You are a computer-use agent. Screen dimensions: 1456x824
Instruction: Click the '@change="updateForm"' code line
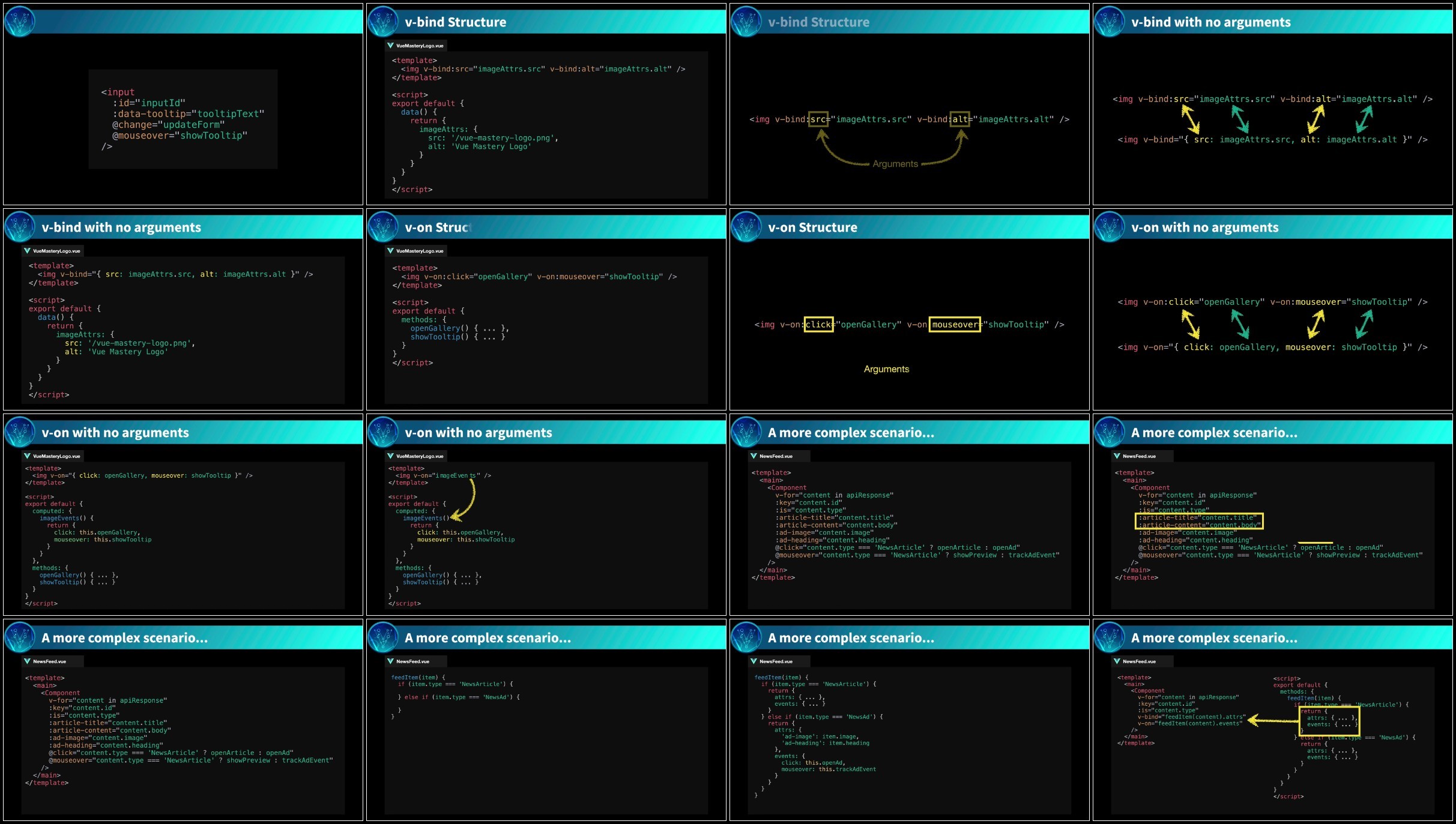click(x=168, y=125)
